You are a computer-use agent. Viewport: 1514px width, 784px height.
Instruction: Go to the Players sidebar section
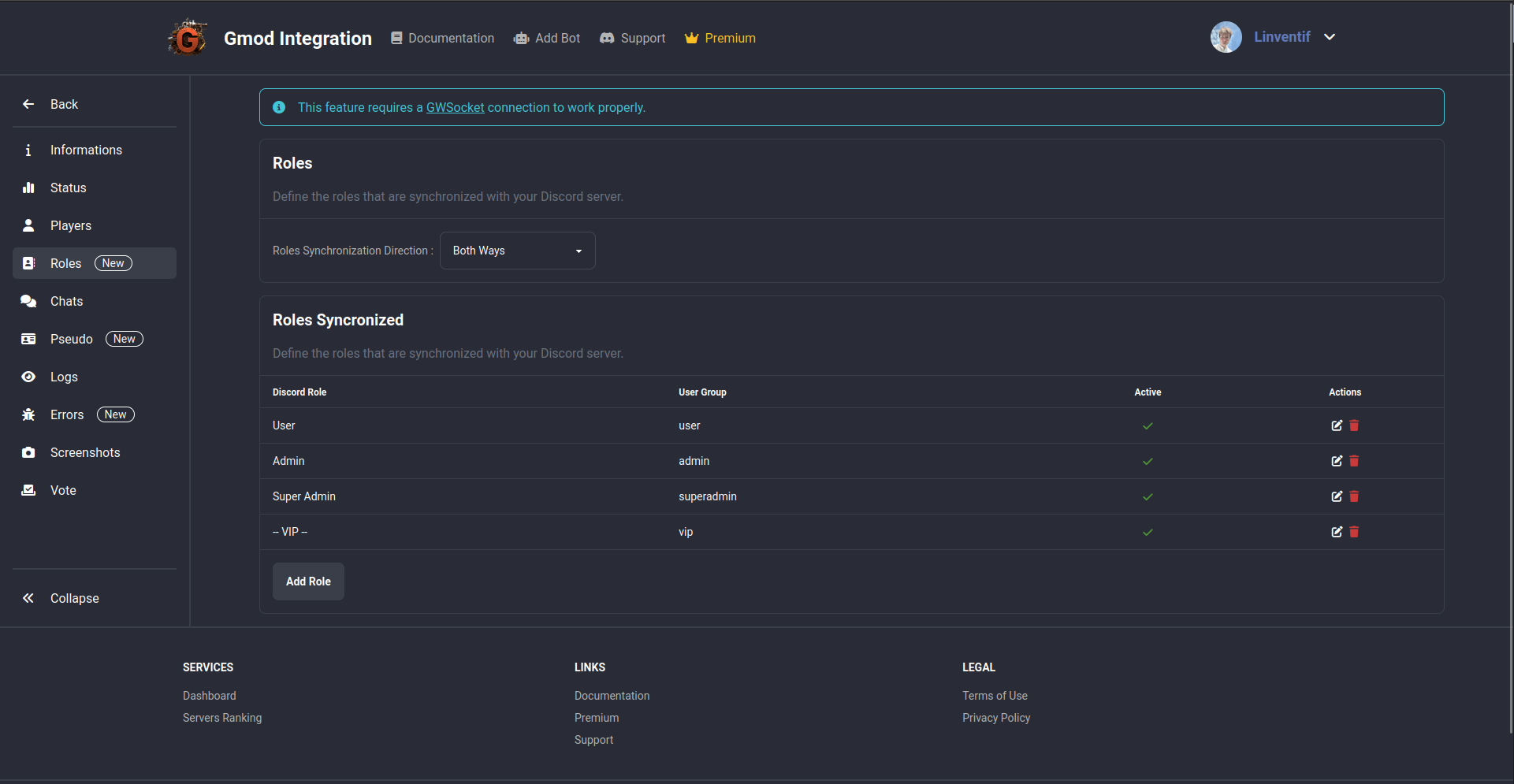(x=71, y=225)
